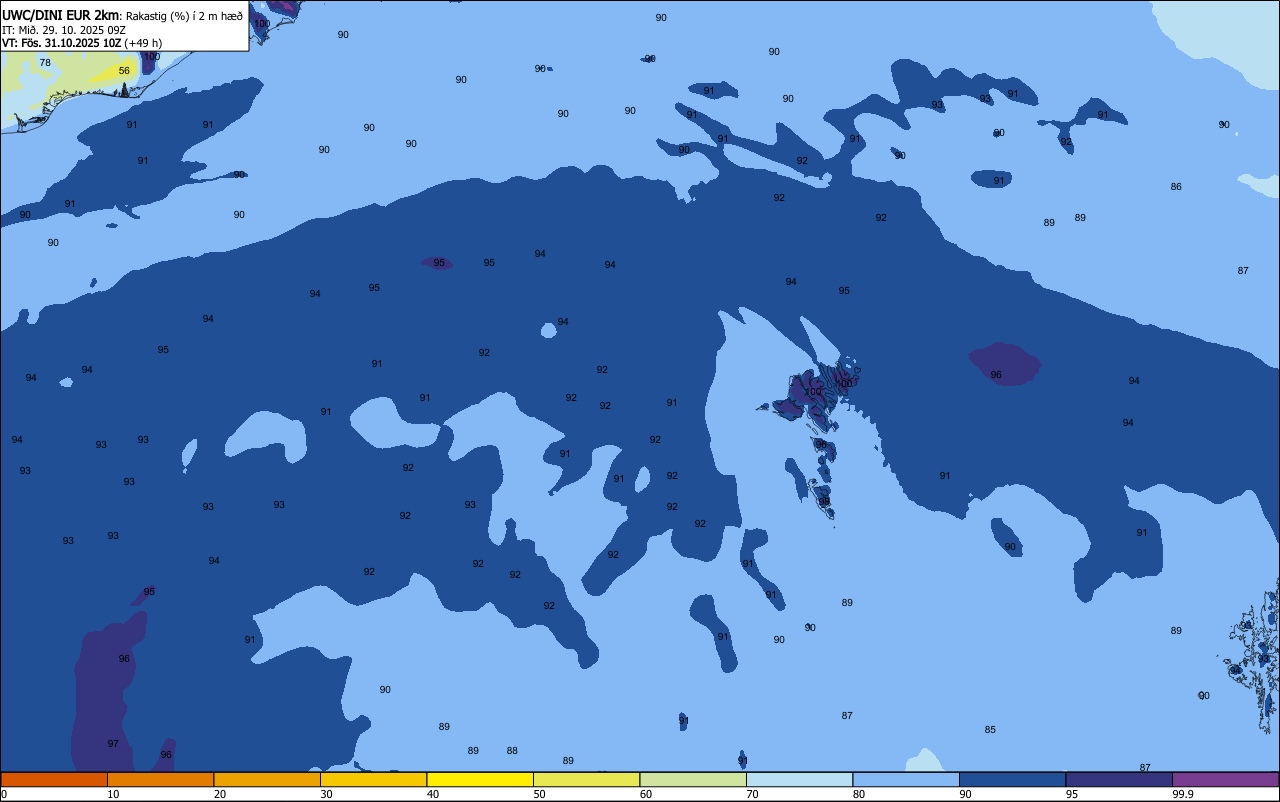Click the '70' legend tick label
Screen dimensions: 1280x802
pos(752,794)
